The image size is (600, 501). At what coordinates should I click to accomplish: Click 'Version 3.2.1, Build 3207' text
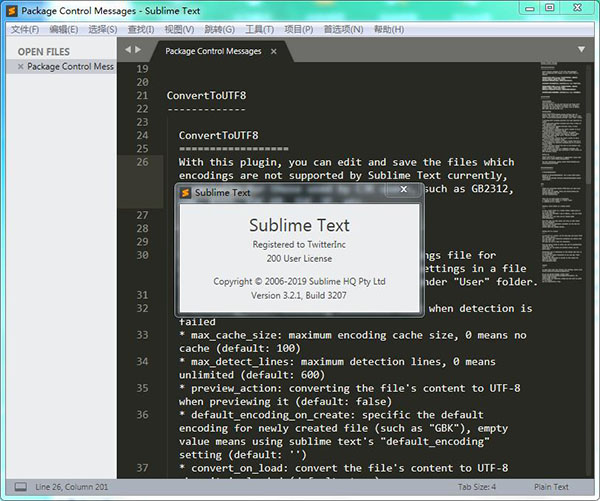click(x=298, y=295)
